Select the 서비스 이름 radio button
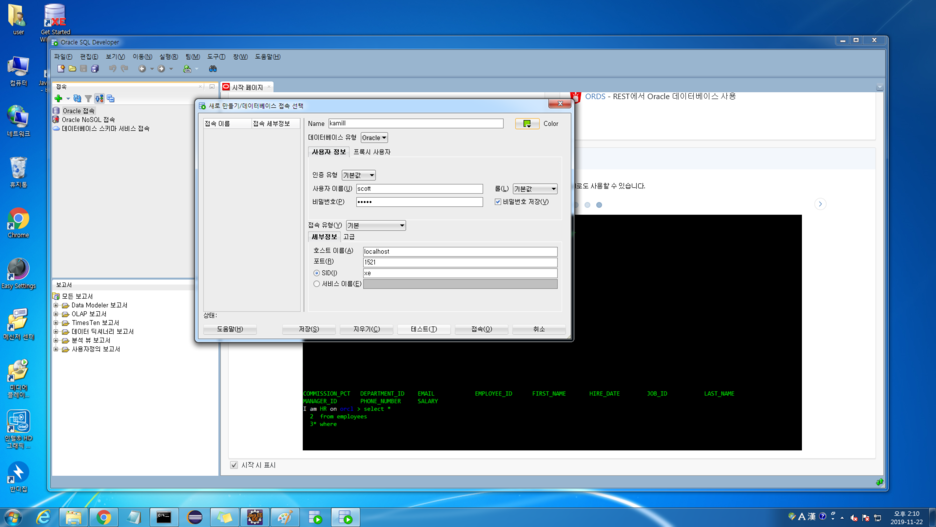Screen dimensions: 936x527 coord(316,284)
